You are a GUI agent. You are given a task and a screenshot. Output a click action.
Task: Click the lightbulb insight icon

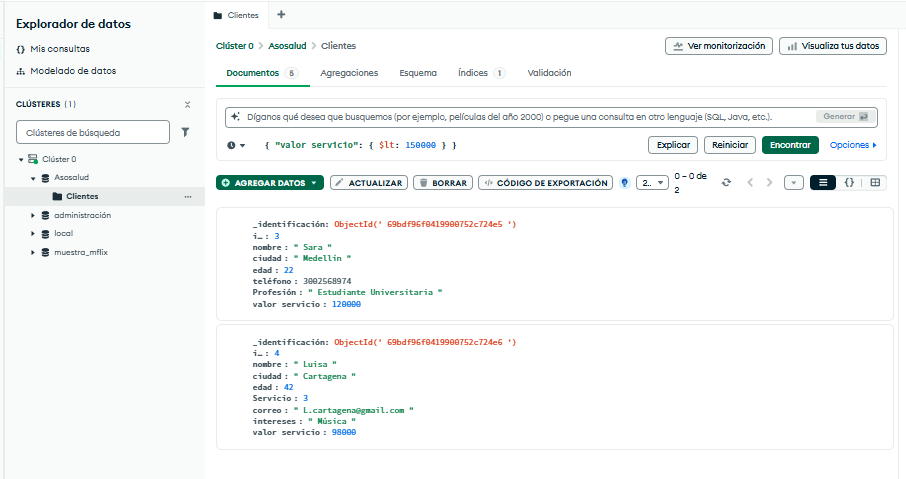click(x=625, y=183)
